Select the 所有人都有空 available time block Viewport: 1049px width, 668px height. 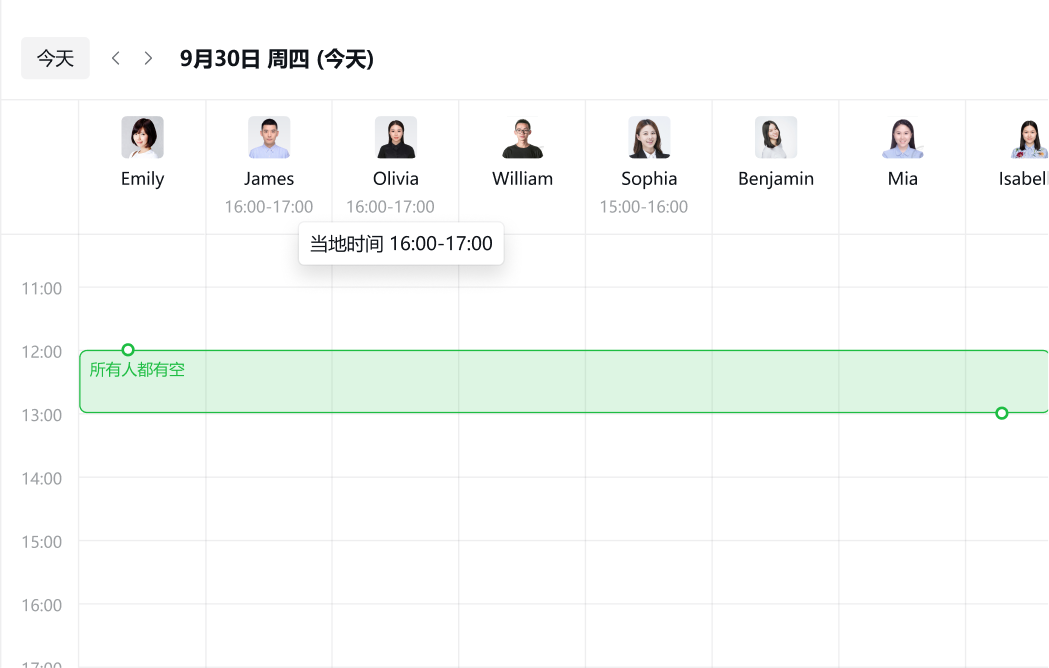[560, 385]
